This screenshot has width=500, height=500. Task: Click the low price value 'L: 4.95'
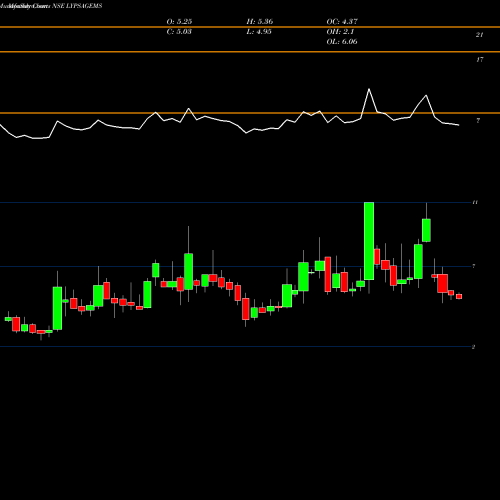(259, 32)
